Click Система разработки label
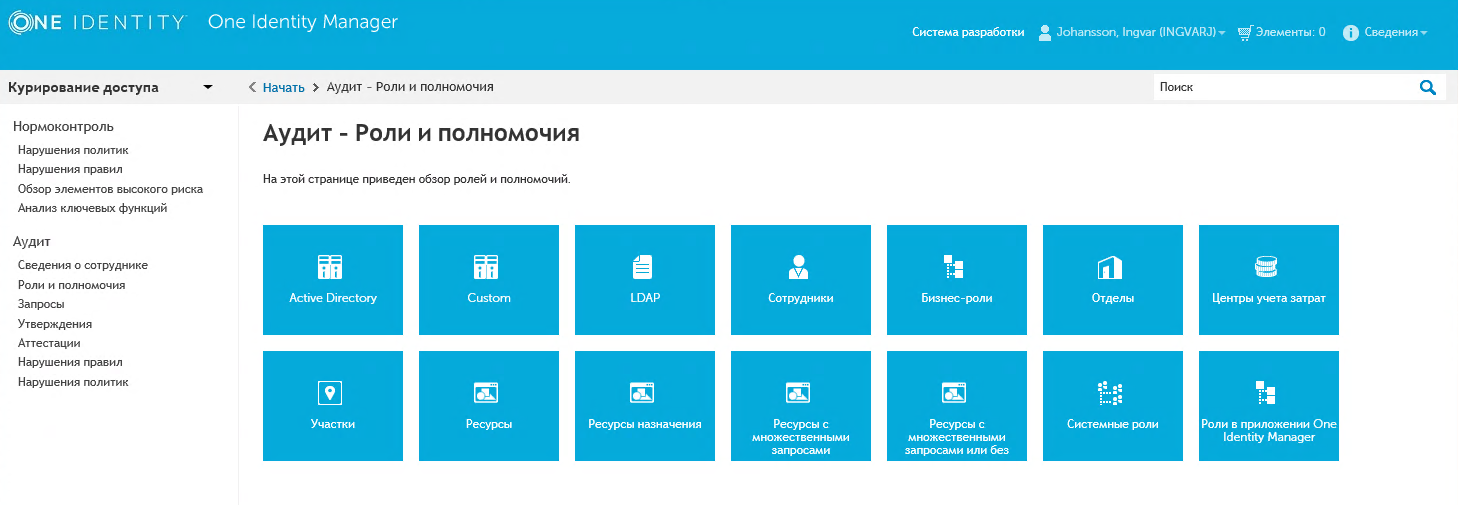The image size is (1458, 505). tap(968, 32)
